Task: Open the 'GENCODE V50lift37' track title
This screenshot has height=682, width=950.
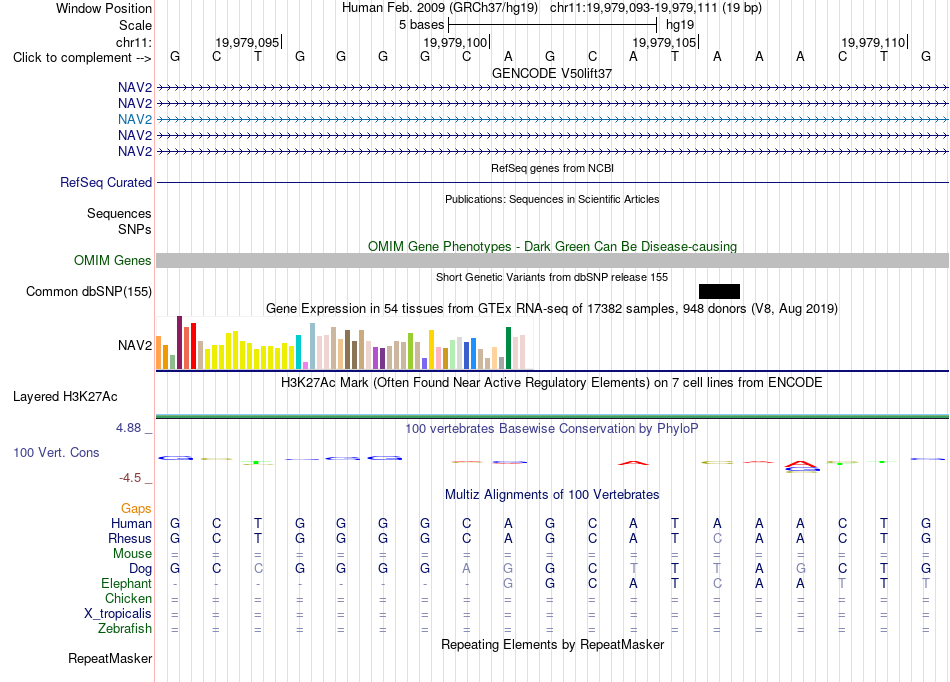Action: [552, 73]
